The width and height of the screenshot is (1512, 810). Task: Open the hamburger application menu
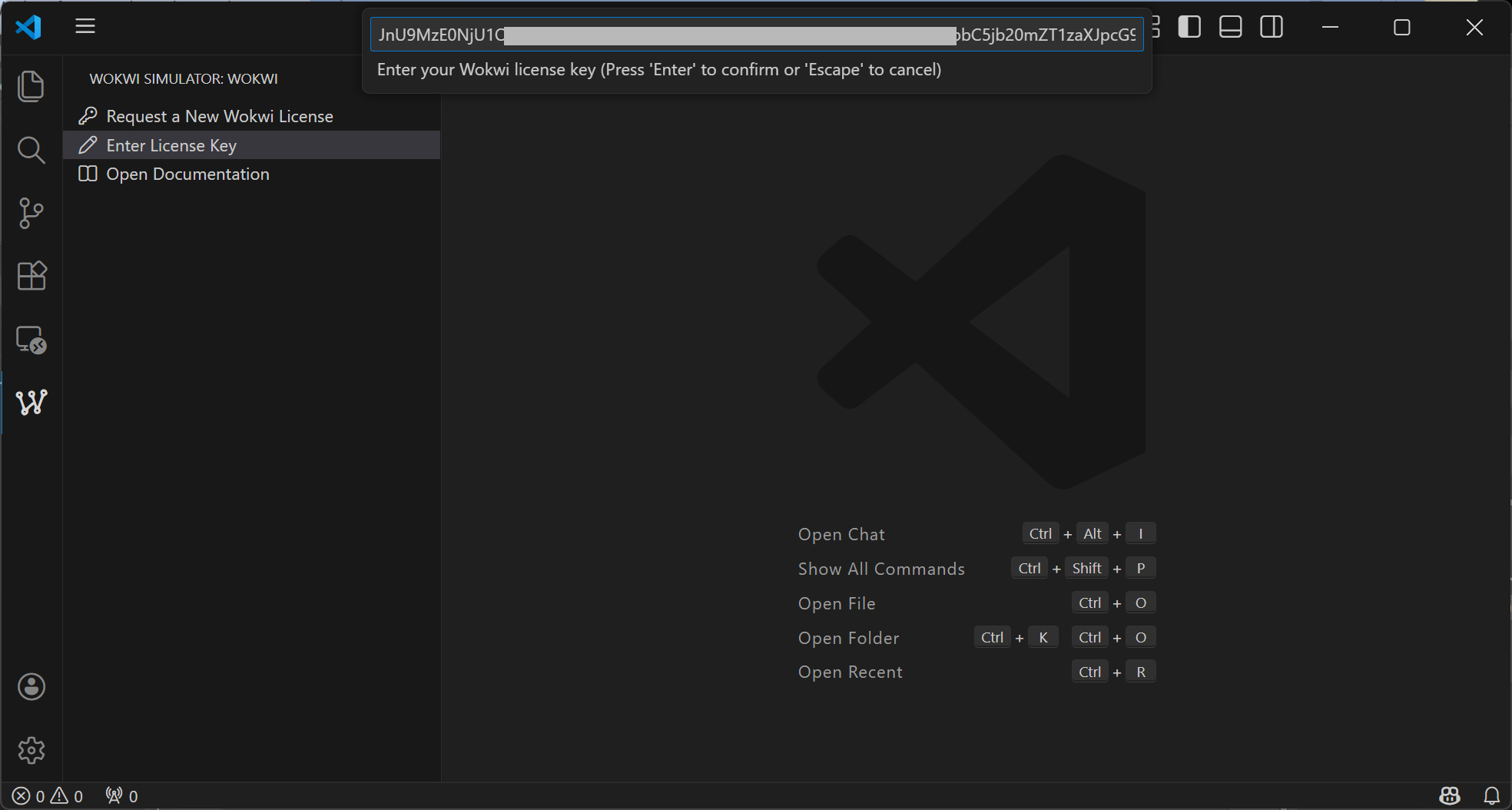85,26
